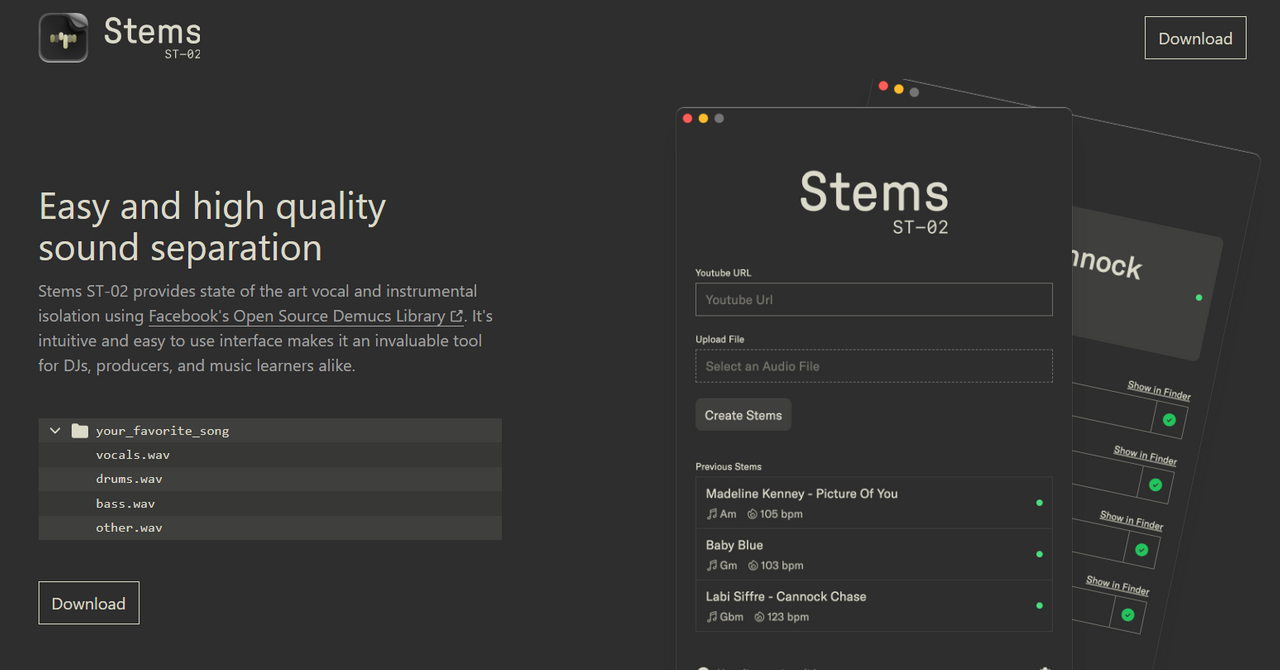Click the your_favorite_song folder icon
The image size is (1280, 670).
click(x=80, y=431)
